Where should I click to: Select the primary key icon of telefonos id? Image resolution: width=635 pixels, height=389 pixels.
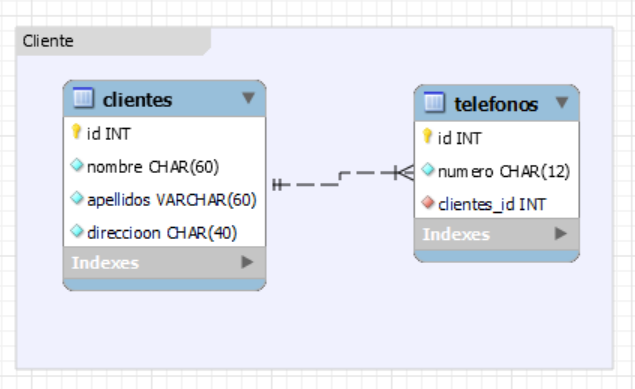point(427,136)
